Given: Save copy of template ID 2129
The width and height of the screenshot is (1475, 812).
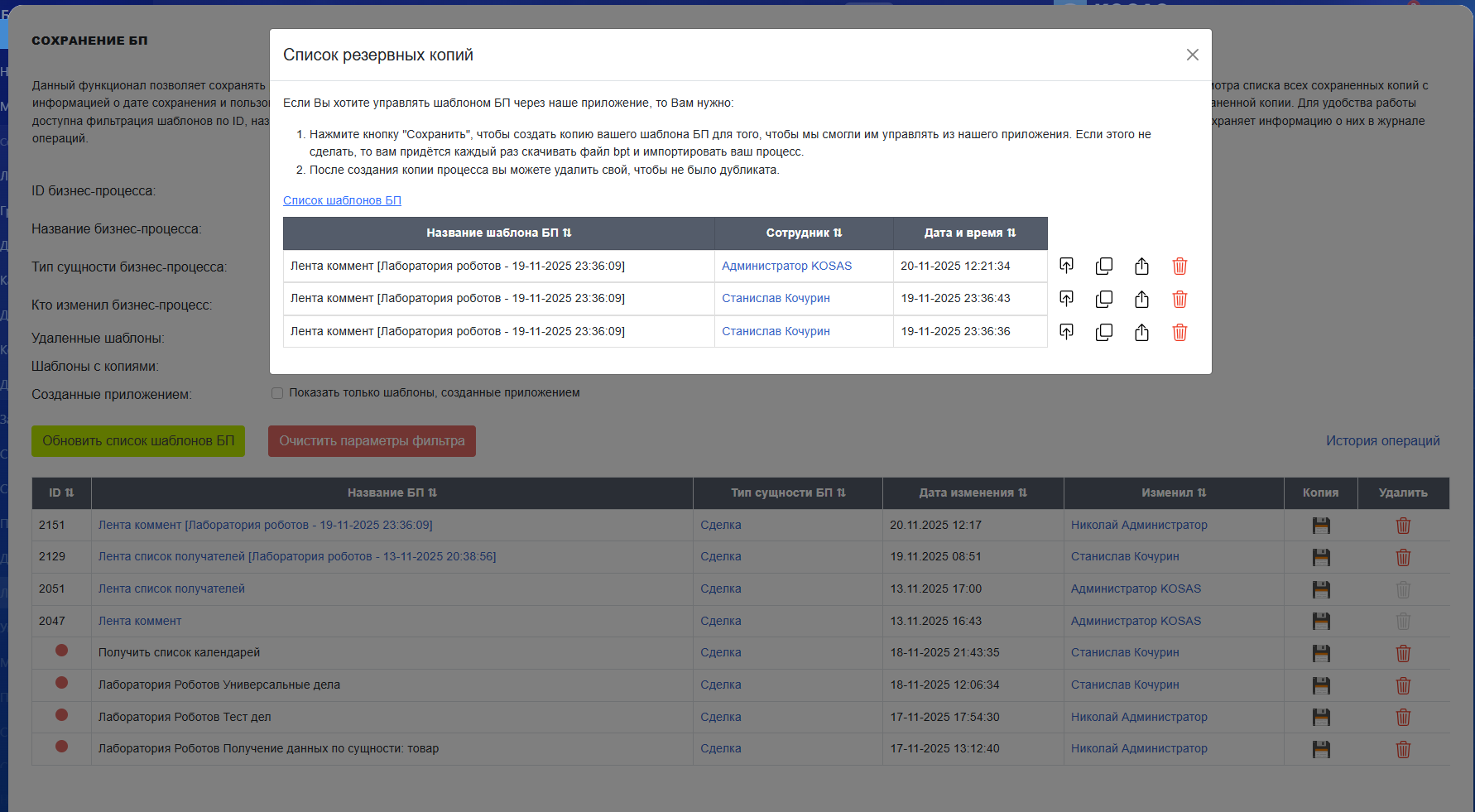Looking at the screenshot, I should (1321, 557).
